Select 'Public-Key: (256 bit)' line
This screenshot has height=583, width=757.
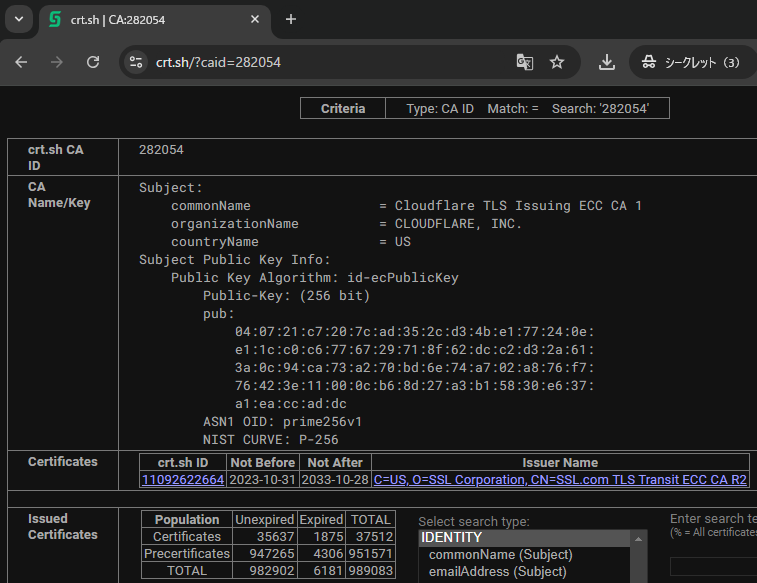[x=286, y=296]
